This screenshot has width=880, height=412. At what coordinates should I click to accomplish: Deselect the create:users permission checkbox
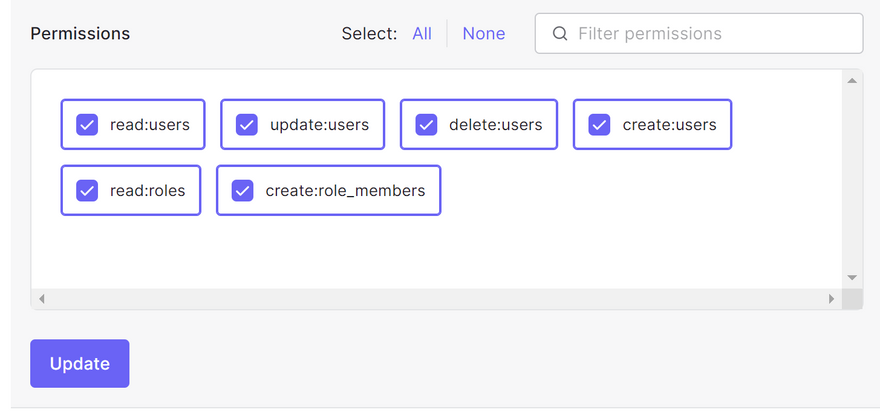coord(599,125)
